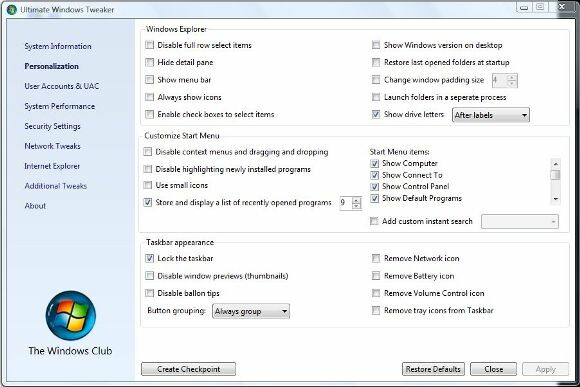The height and width of the screenshot is (387, 580).
Task: Increase window padding size spinner value
Action: pos(512,77)
